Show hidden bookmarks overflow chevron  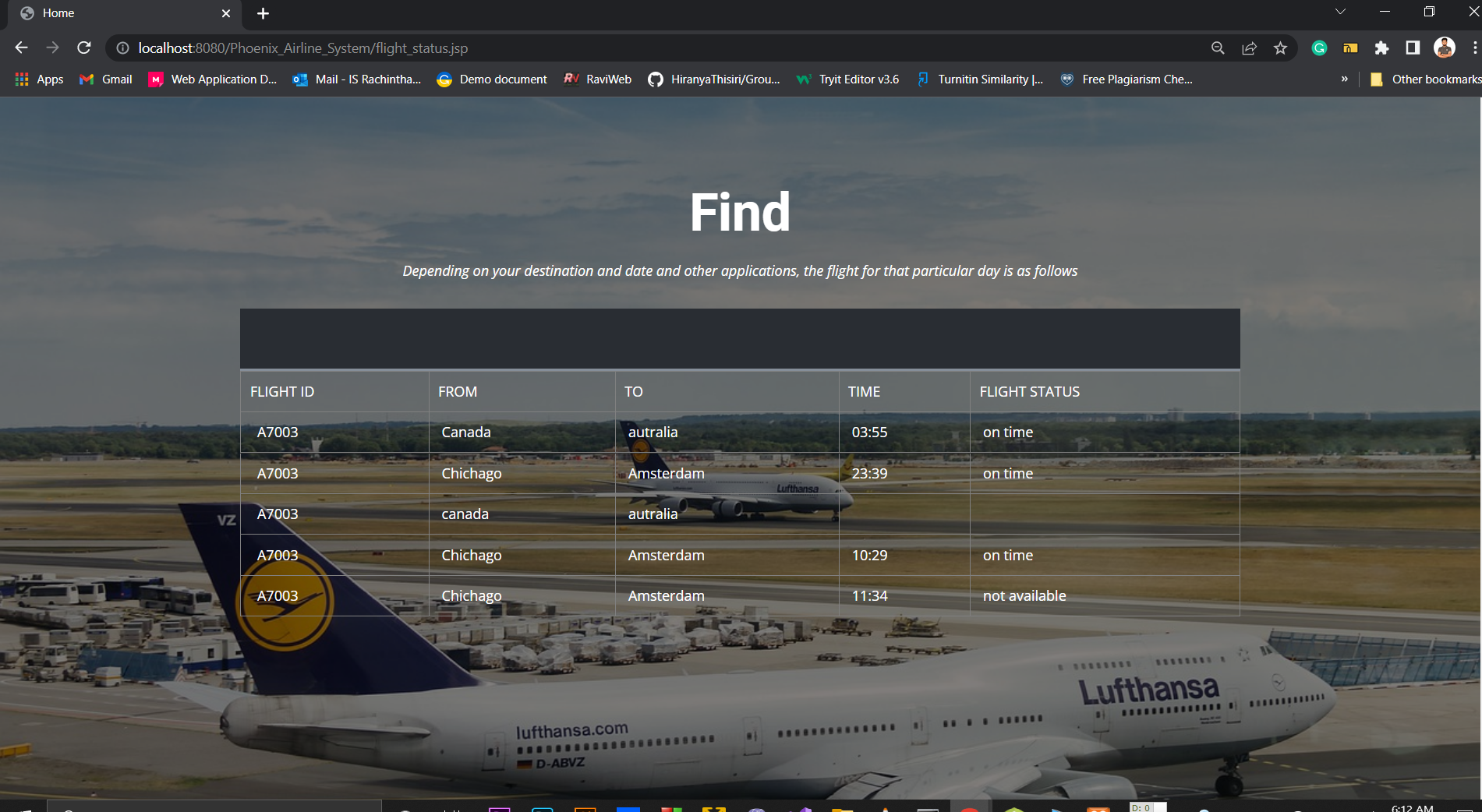tap(1344, 79)
